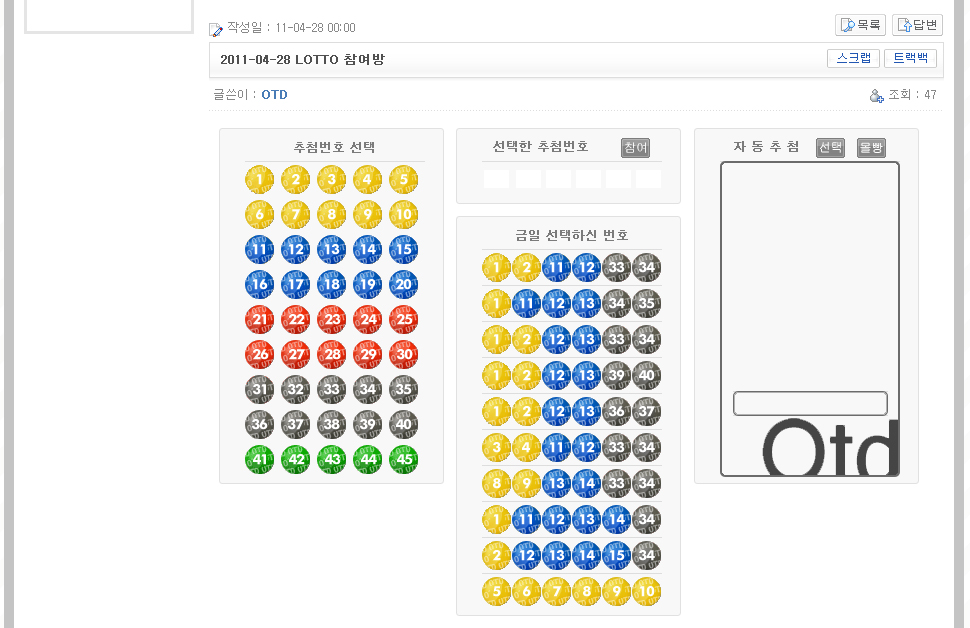Image resolution: width=970 pixels, height=628 pixels.
Task: Choose blue ball number 16
Action: (x=259, y=285)
